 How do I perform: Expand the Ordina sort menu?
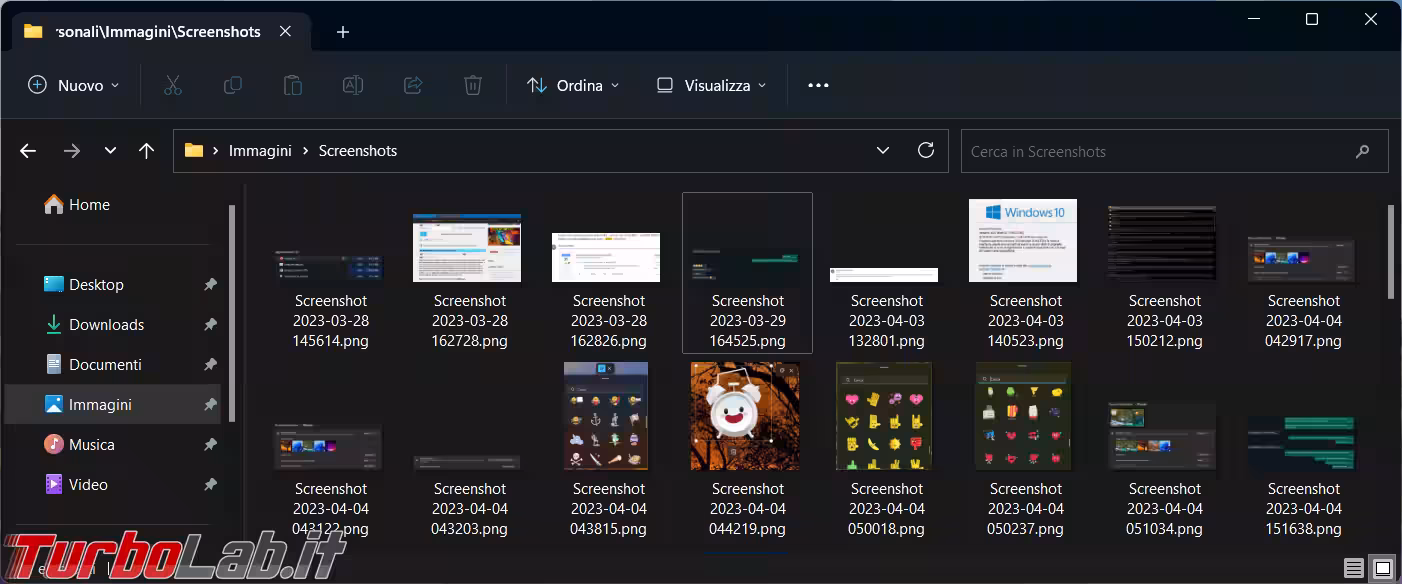[x=573, y=86]
